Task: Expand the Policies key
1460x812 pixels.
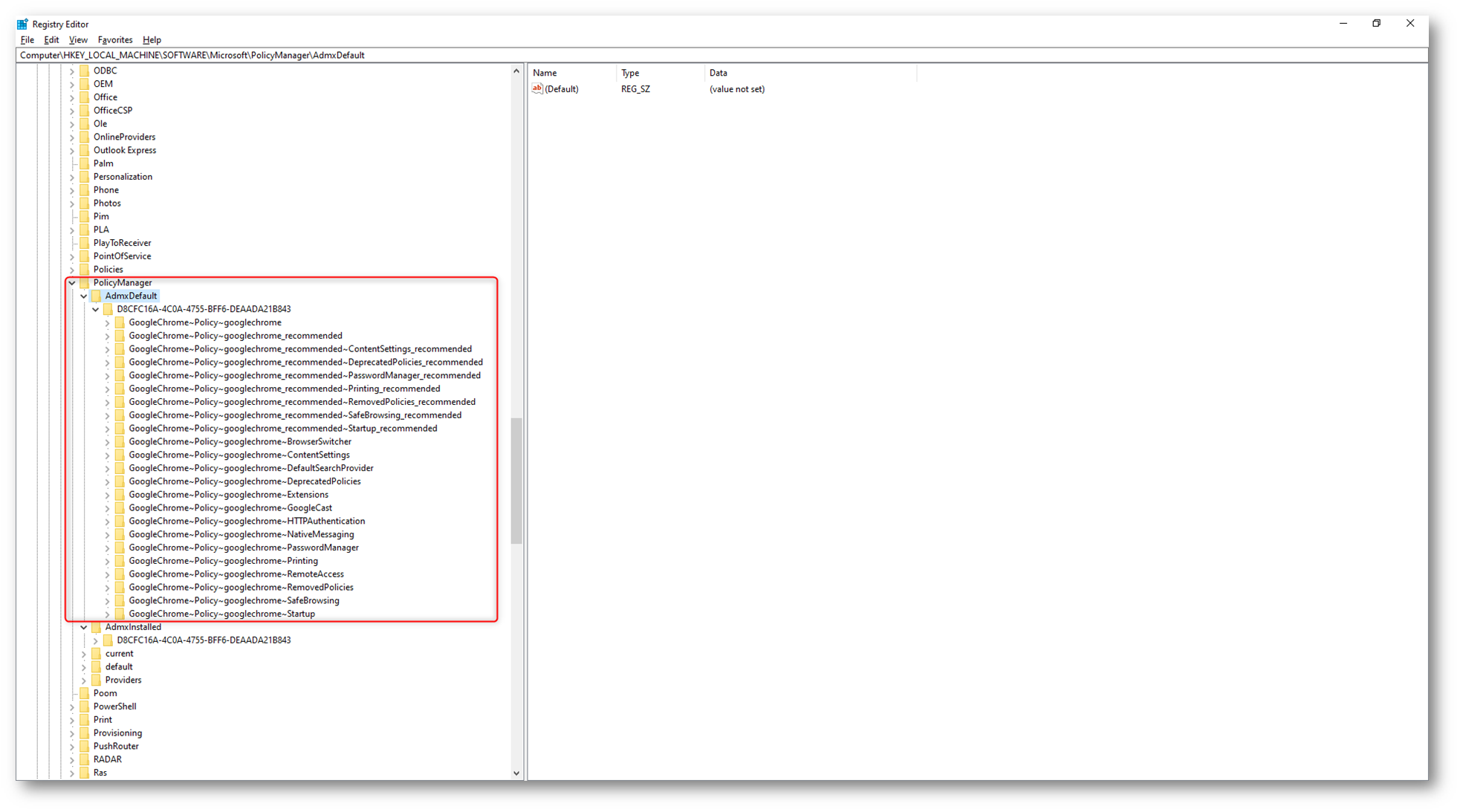Action: pos(72,270)
